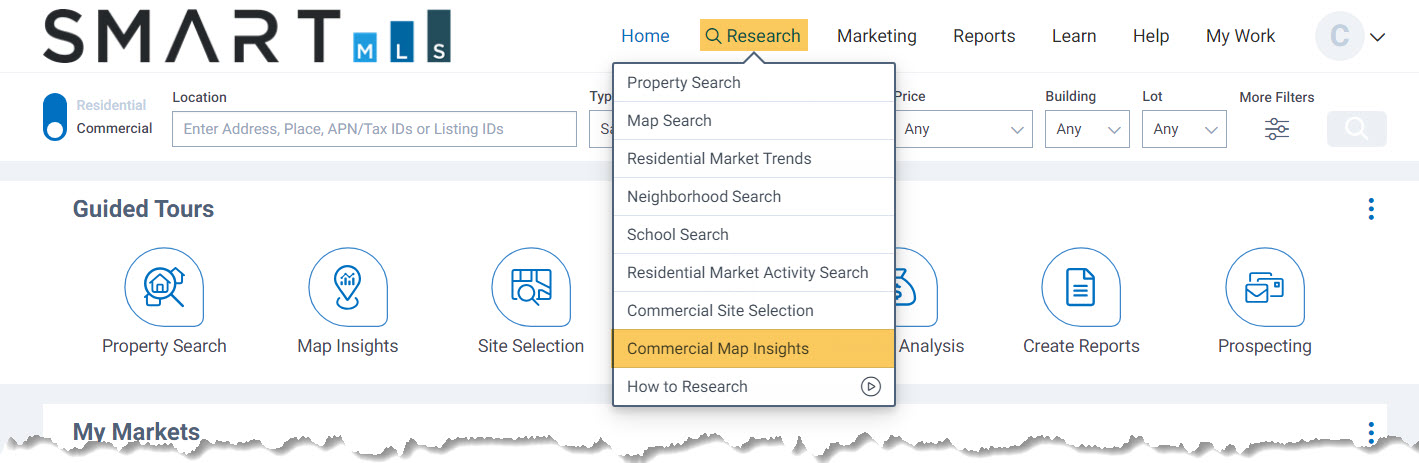This screenshot has width=1419, height=463.
Task: Click into the Location search field
Action: coord(374,129)
